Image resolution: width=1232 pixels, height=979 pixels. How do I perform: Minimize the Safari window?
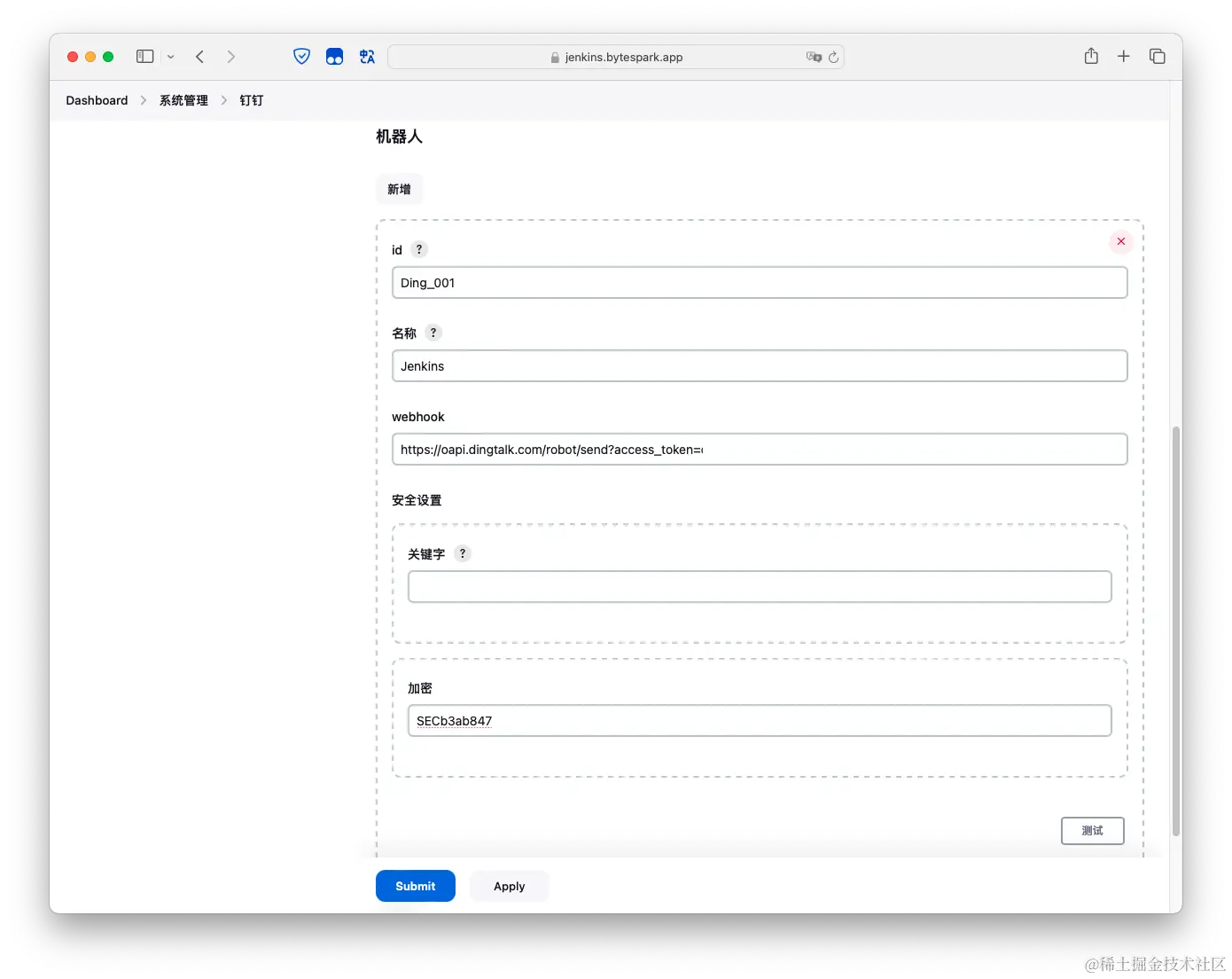point(90,57)
